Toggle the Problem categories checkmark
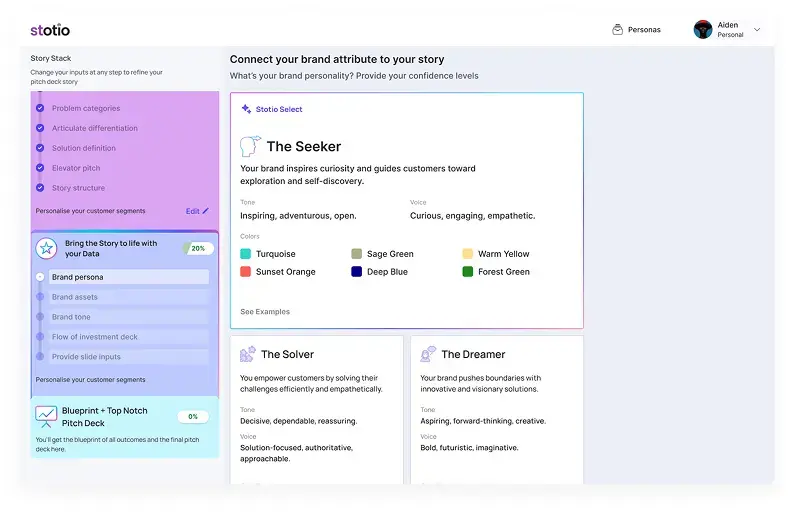Image resolution: width=796 pixels, height=512 pixels. [40, 108]
